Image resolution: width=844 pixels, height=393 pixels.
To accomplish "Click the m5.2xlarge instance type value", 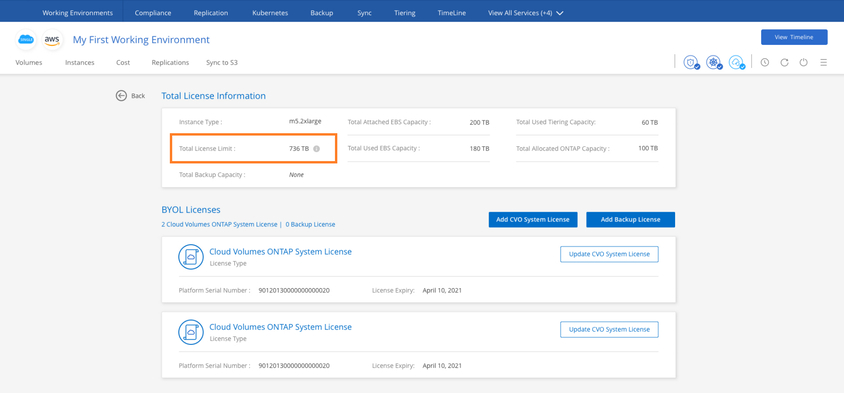I will pyautogui.click(x=305, y=122).
